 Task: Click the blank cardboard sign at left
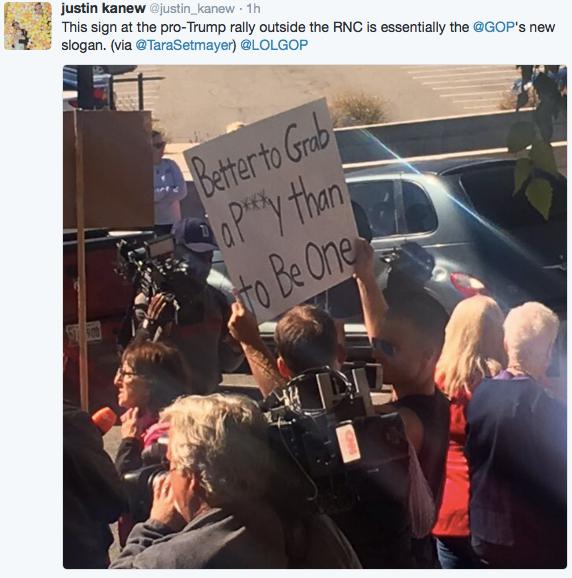pos(108,169)
